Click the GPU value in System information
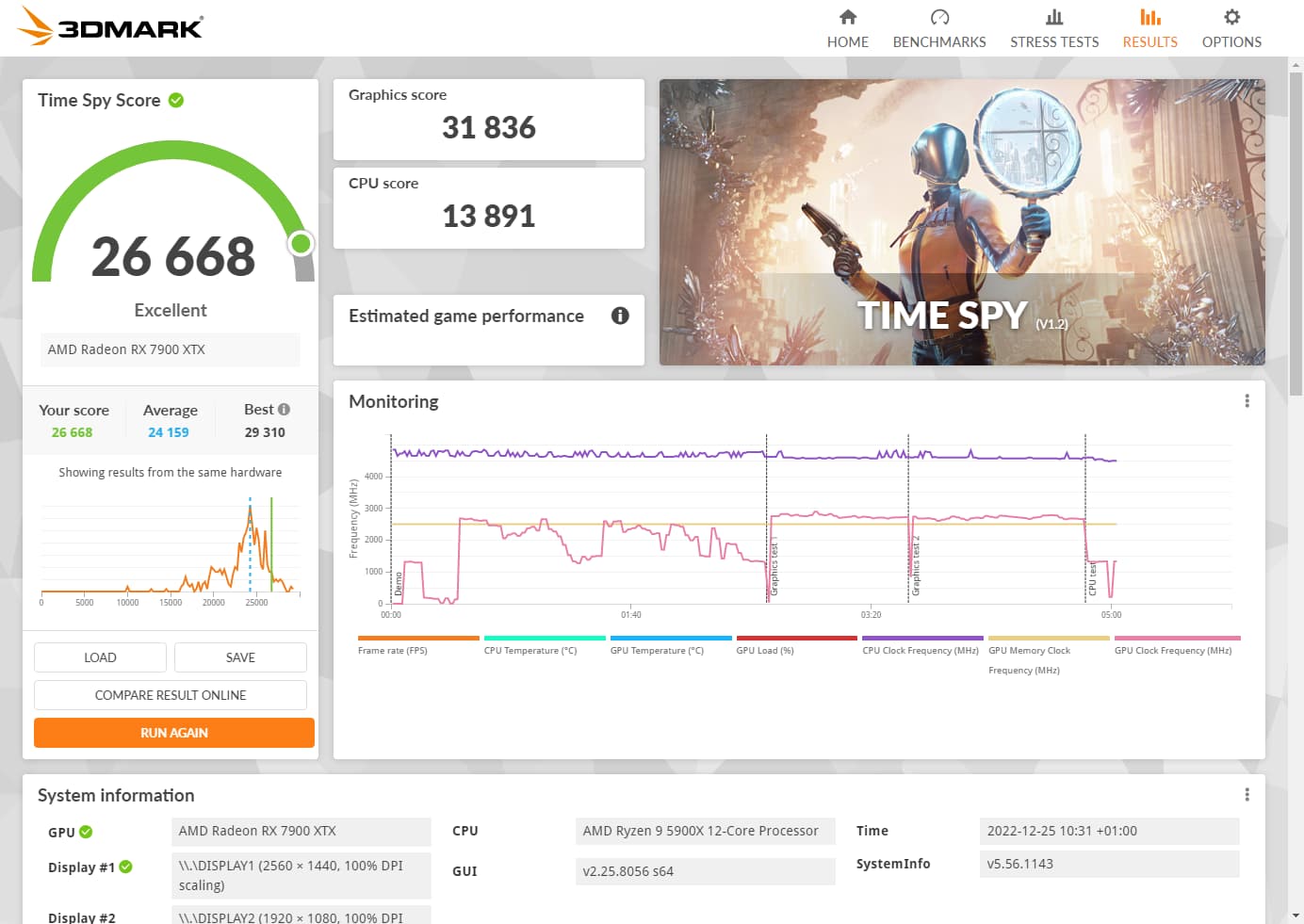The width and height of the screenshot is (1304, 924). 302,831
